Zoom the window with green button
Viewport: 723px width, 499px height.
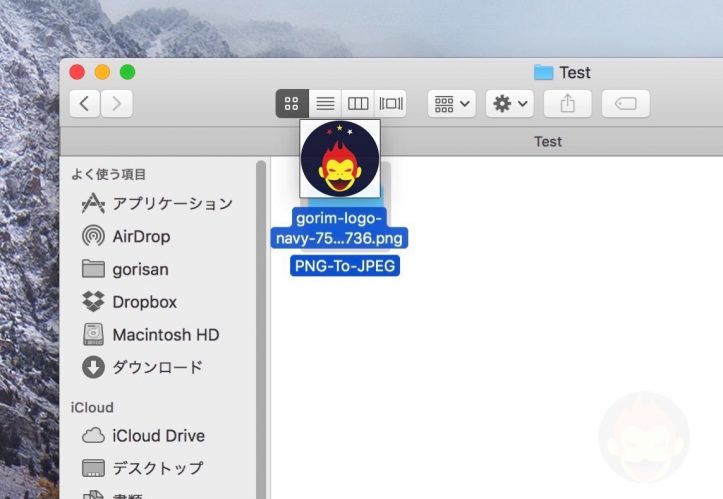coord(128,72)
